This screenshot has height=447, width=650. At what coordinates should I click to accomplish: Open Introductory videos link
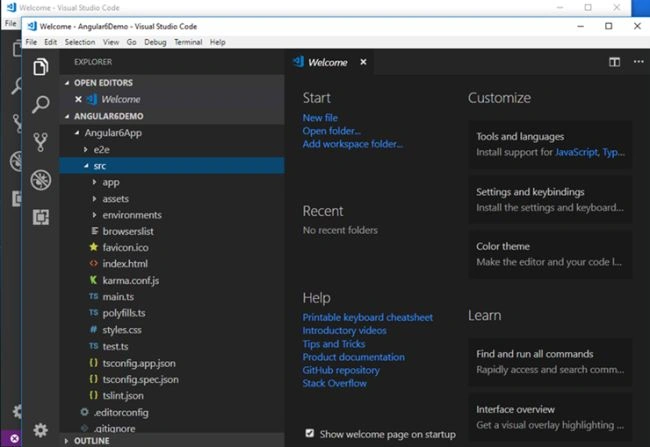(x=344, y=330)
